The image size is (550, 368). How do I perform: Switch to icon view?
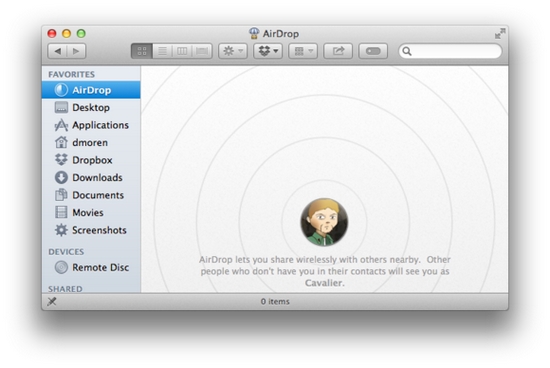[x=142, y=51]
